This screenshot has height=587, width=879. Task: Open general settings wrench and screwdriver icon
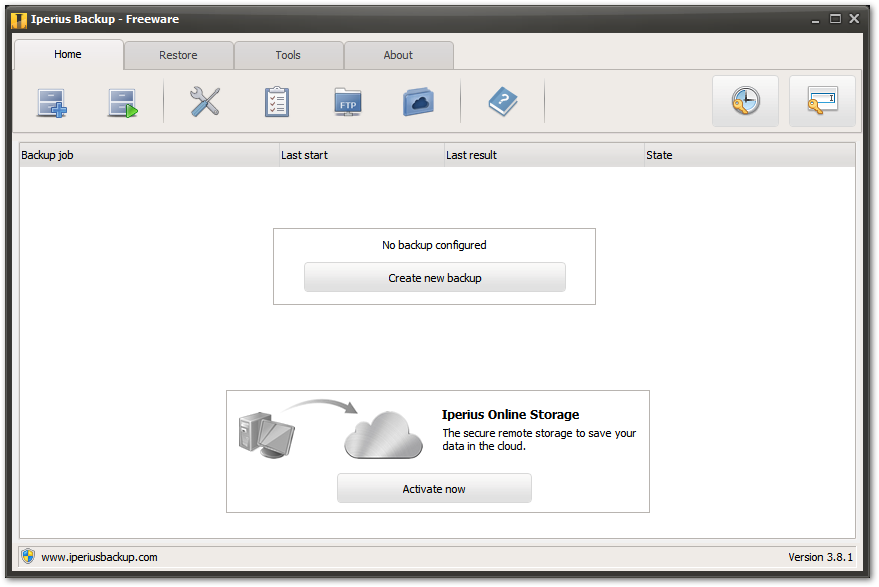pyautogui.click(x=205, y=101)
